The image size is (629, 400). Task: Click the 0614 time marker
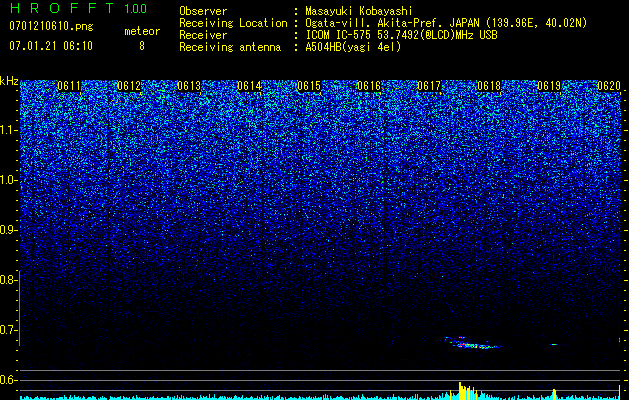pos(249,86)
